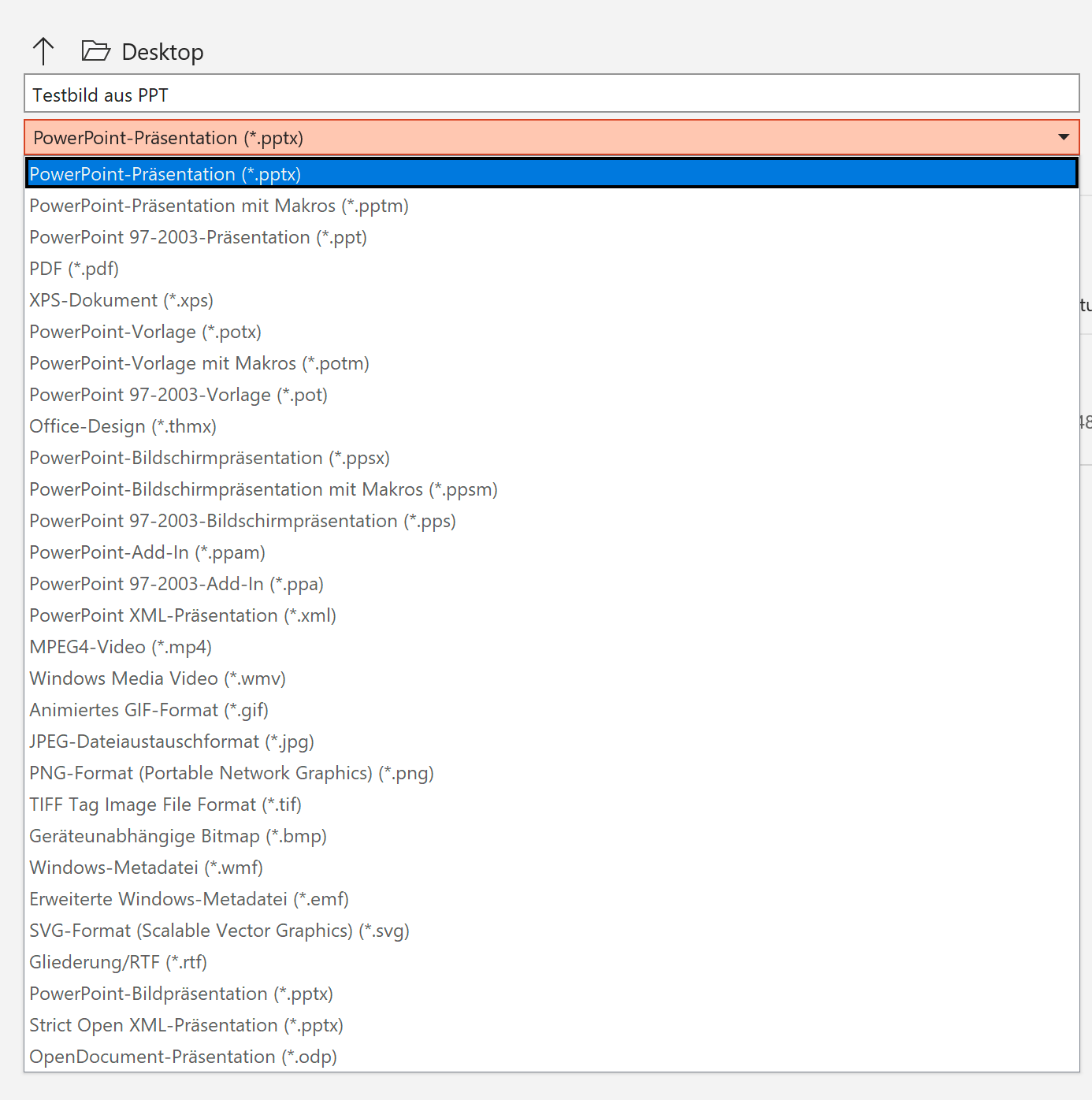This screenshot has width=1092, height=1100.
Task: Select SVG-Format (Scalable Vector Graphics)
Action: [x=552, y=931]
